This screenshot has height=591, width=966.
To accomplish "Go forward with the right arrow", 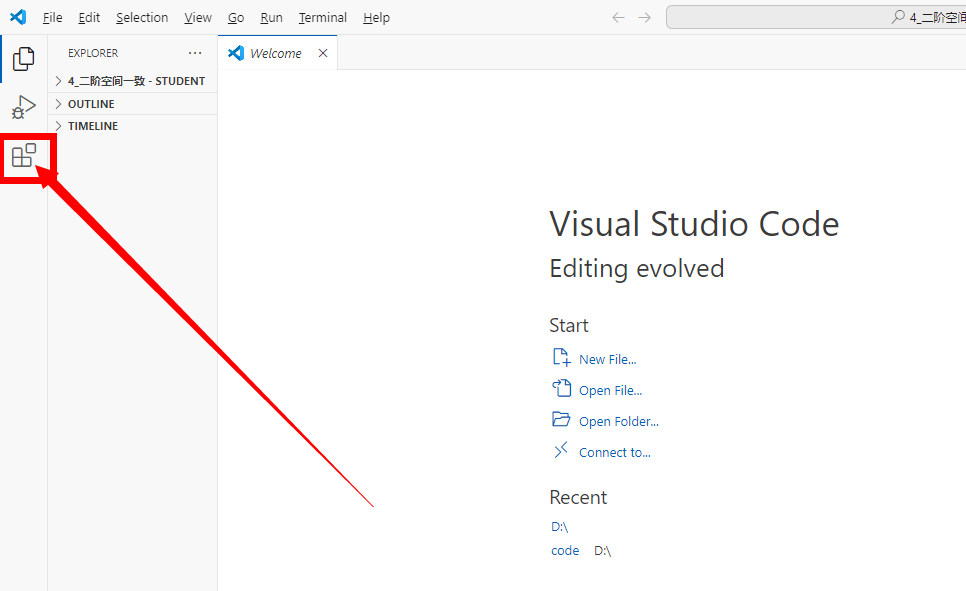I will [x=644, y=17].
